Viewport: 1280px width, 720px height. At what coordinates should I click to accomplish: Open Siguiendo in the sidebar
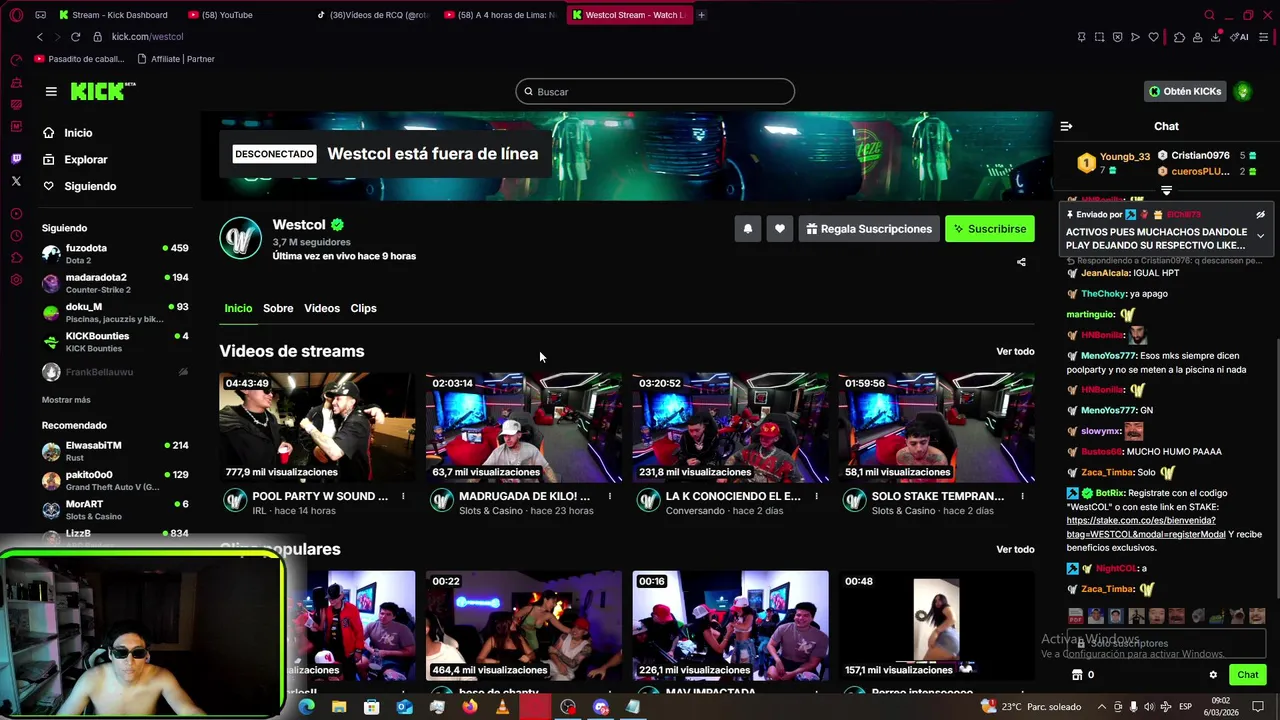90,186
